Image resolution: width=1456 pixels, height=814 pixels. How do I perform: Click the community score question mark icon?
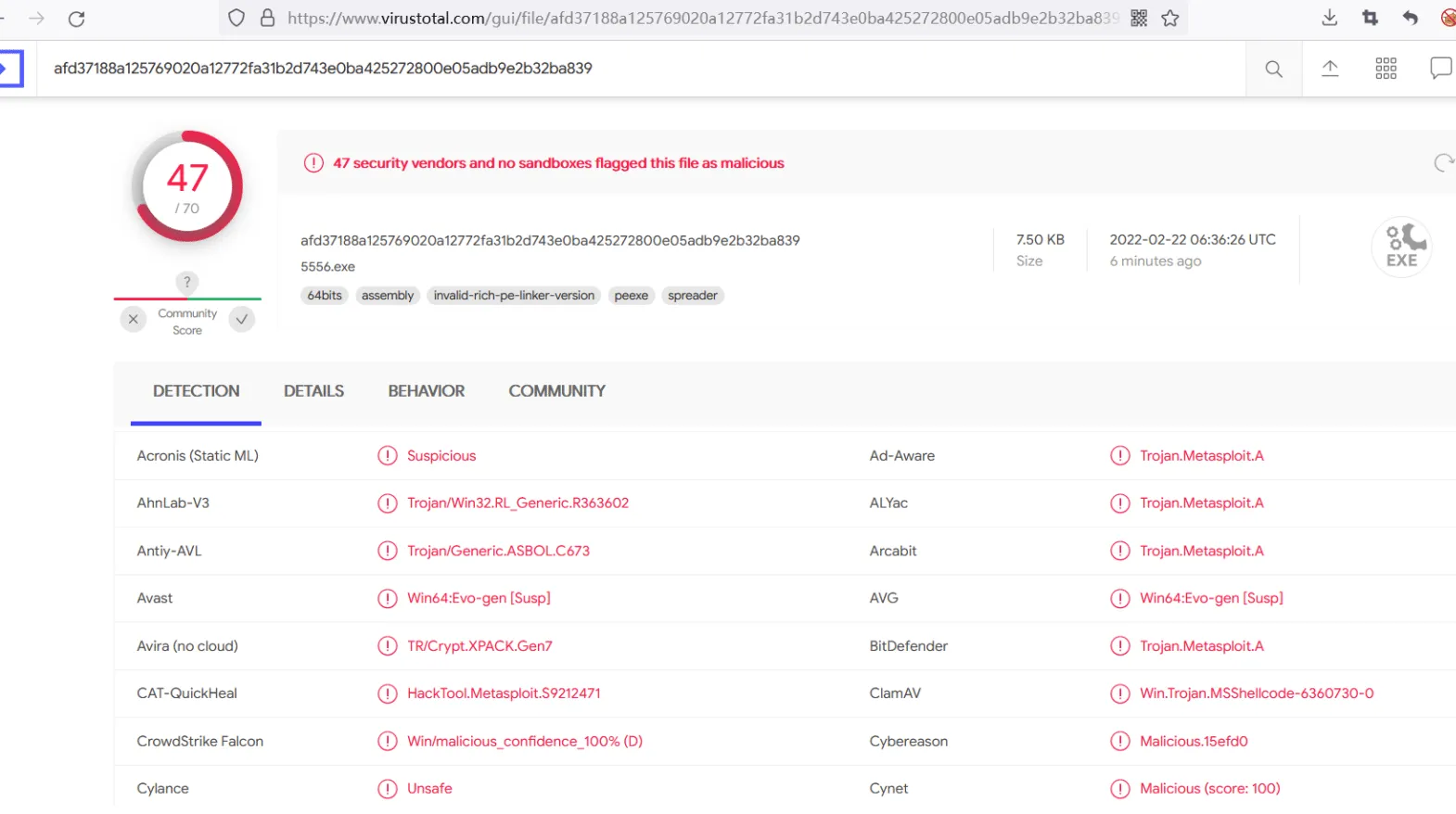point(187,282)
